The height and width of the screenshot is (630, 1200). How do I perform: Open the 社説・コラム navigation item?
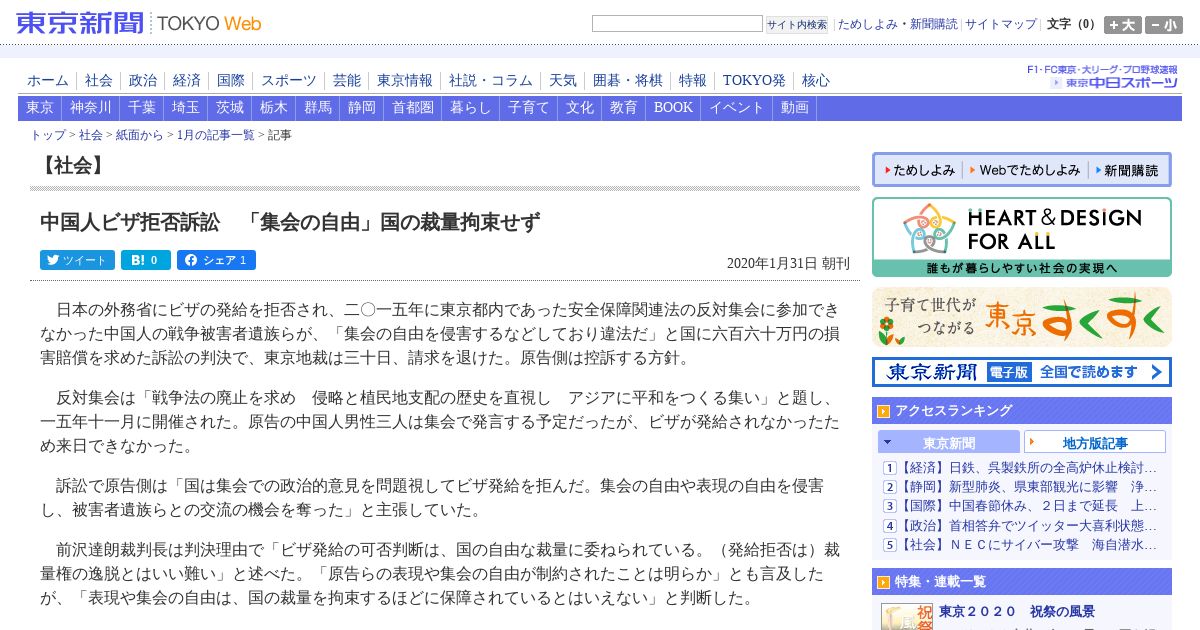point(491,81)
